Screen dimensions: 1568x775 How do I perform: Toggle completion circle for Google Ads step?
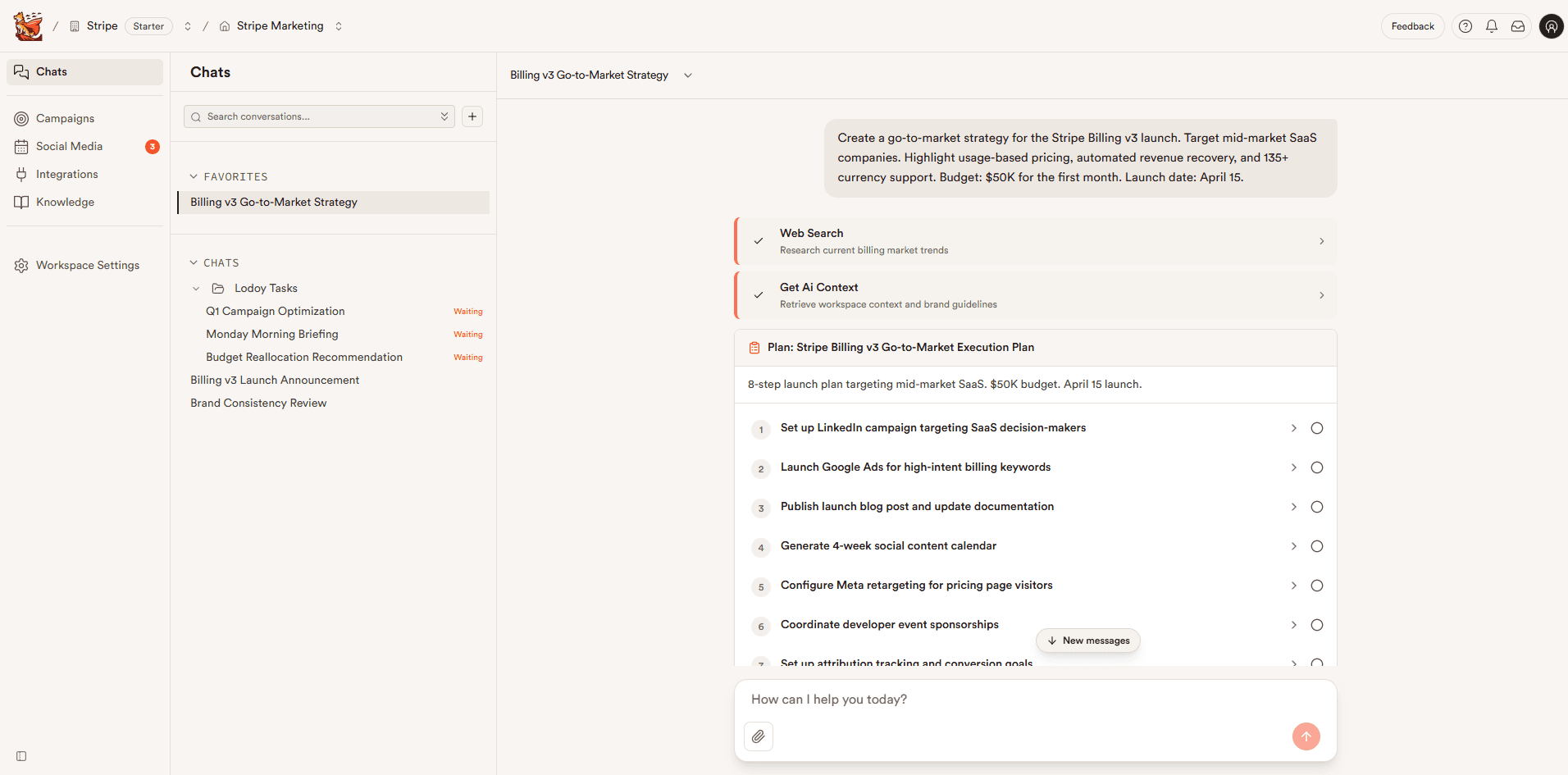(1316, 467)
